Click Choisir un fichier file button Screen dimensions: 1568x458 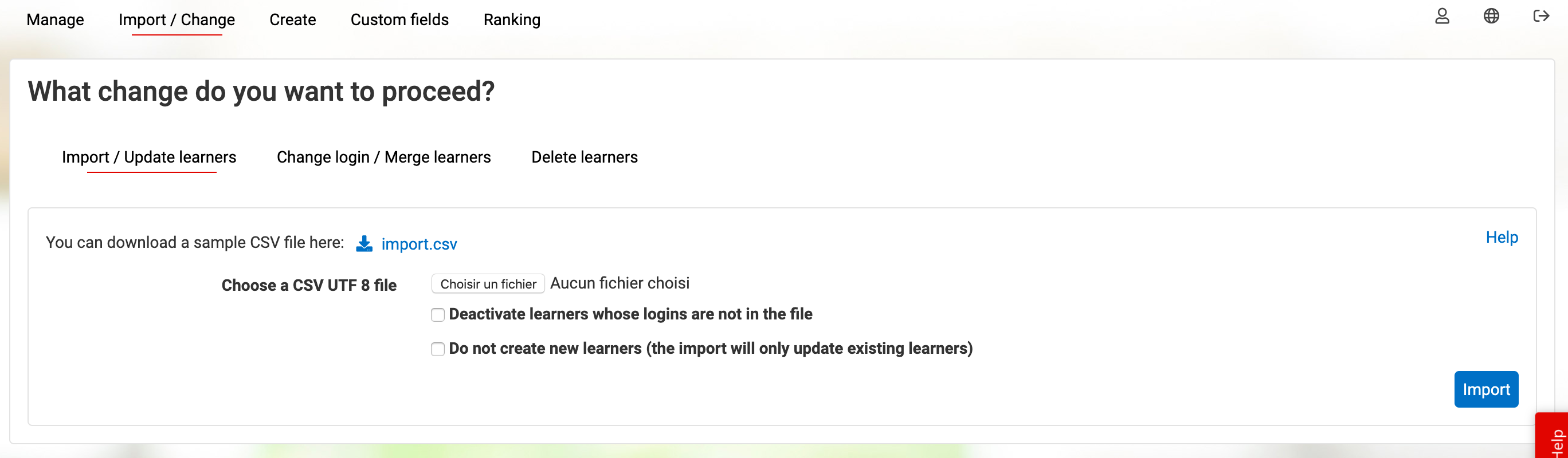pyautogui.click(x=488, y=284)
